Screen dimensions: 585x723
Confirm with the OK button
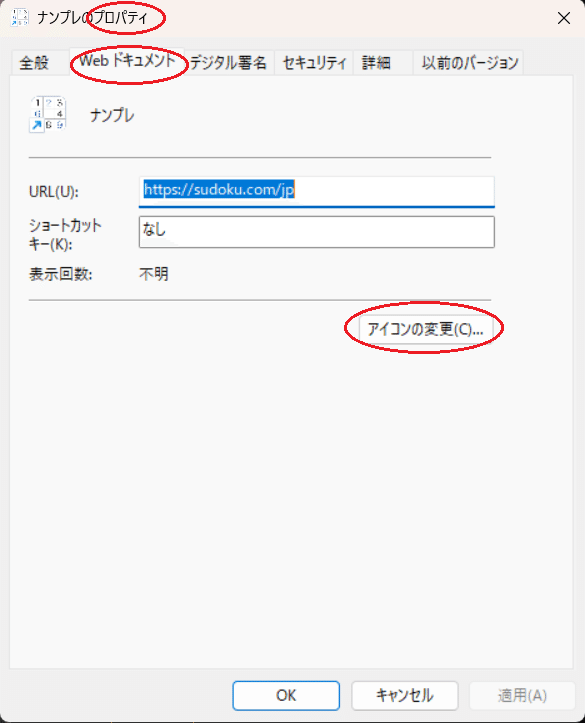[x=286, y=695]
